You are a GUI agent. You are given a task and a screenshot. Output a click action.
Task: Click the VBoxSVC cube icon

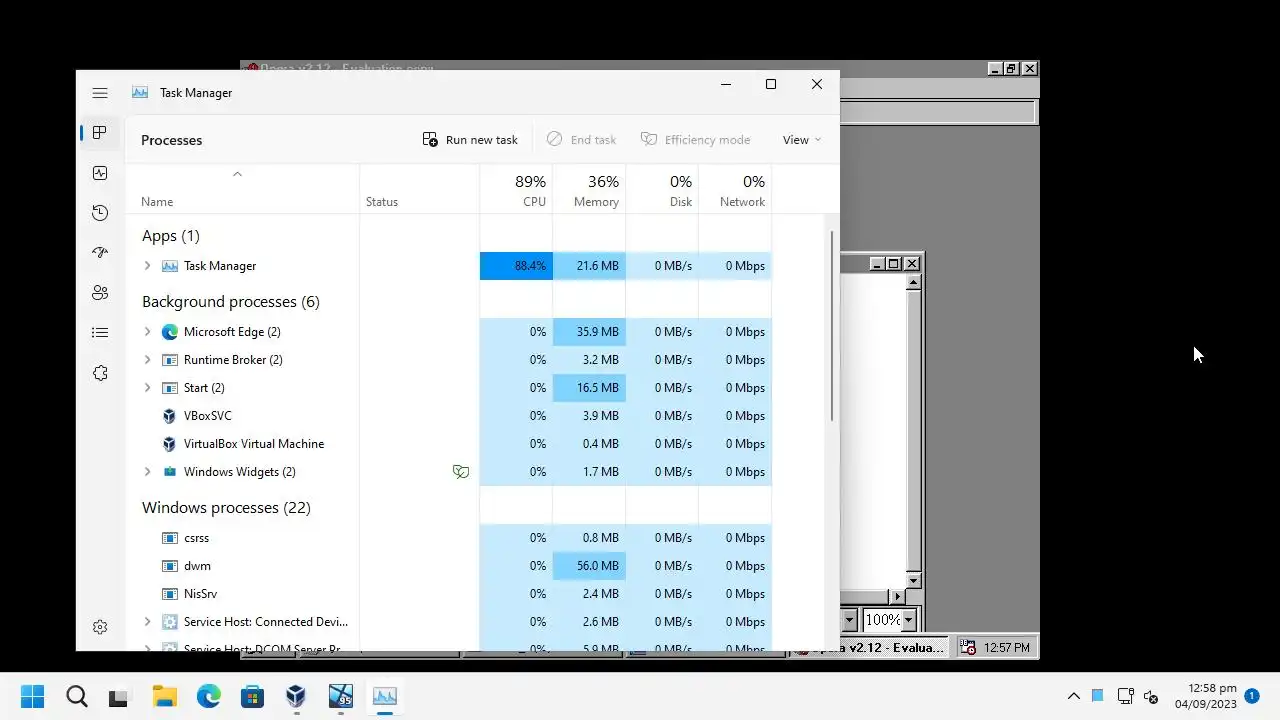pos(170,416)
